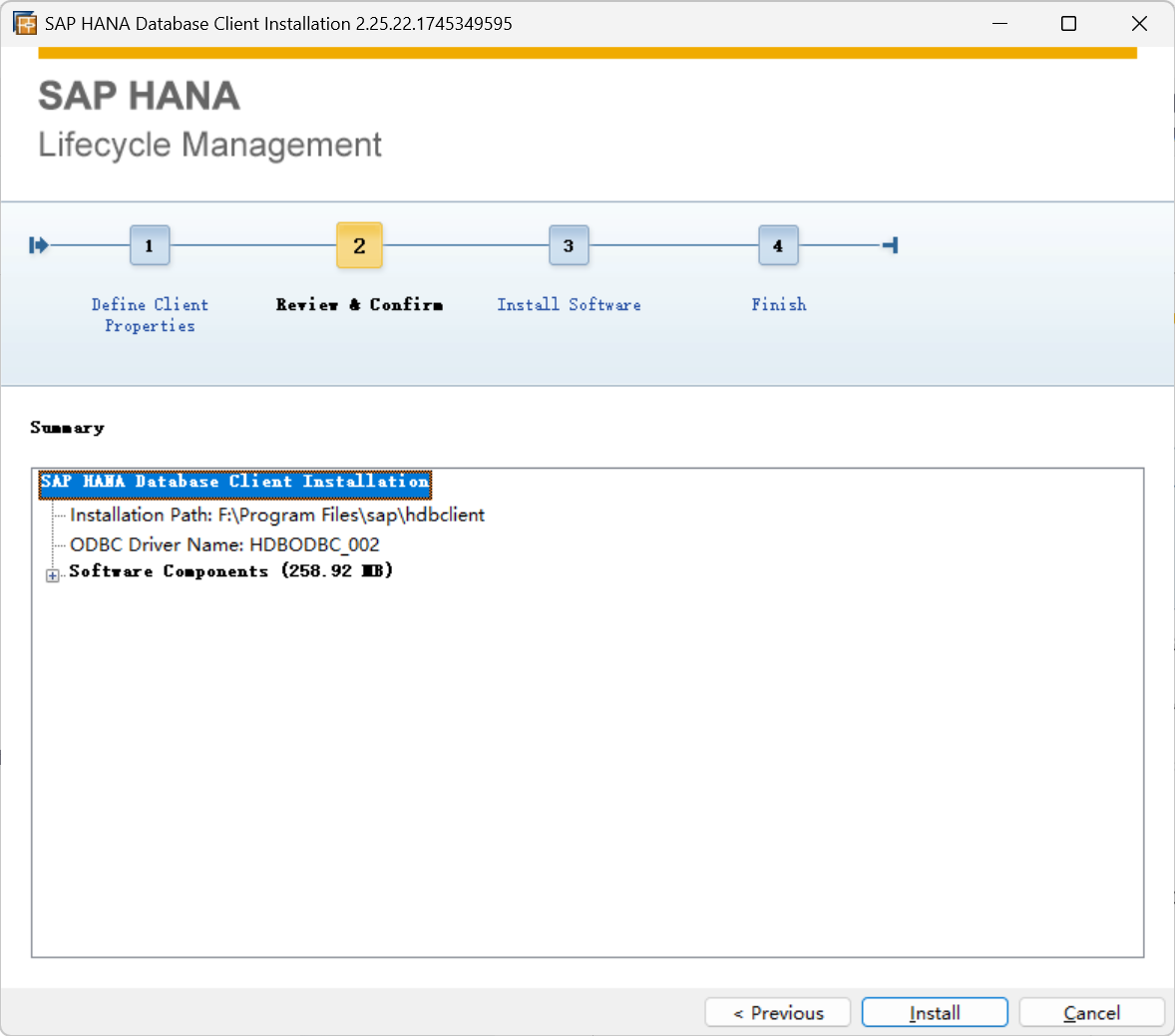The image size is (1175, 1036).
Task: Click the installer icon in title bar
Action: (25, 23)
